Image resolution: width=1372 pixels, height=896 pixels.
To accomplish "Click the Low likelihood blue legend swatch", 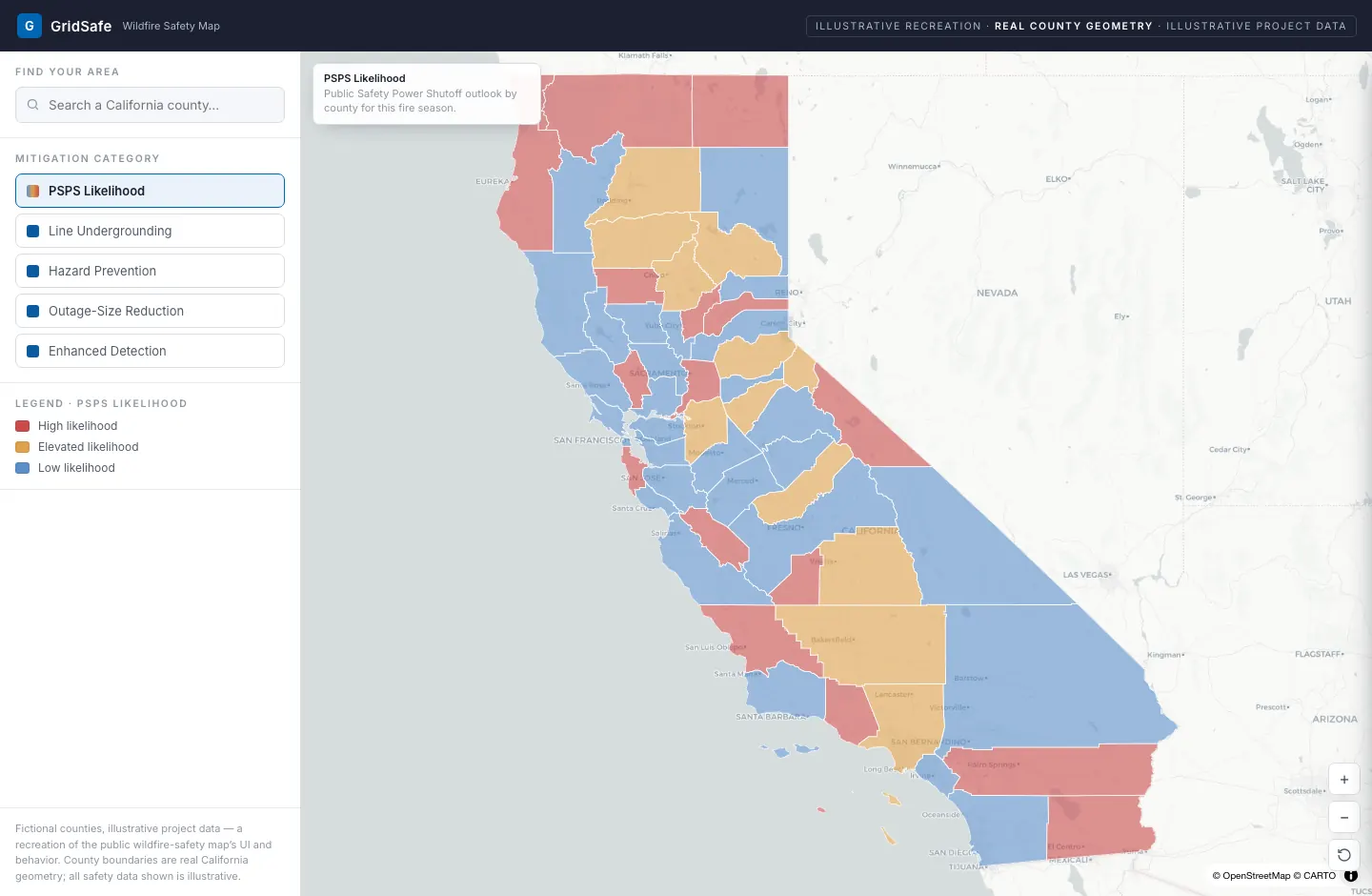I will click(23, 468).
